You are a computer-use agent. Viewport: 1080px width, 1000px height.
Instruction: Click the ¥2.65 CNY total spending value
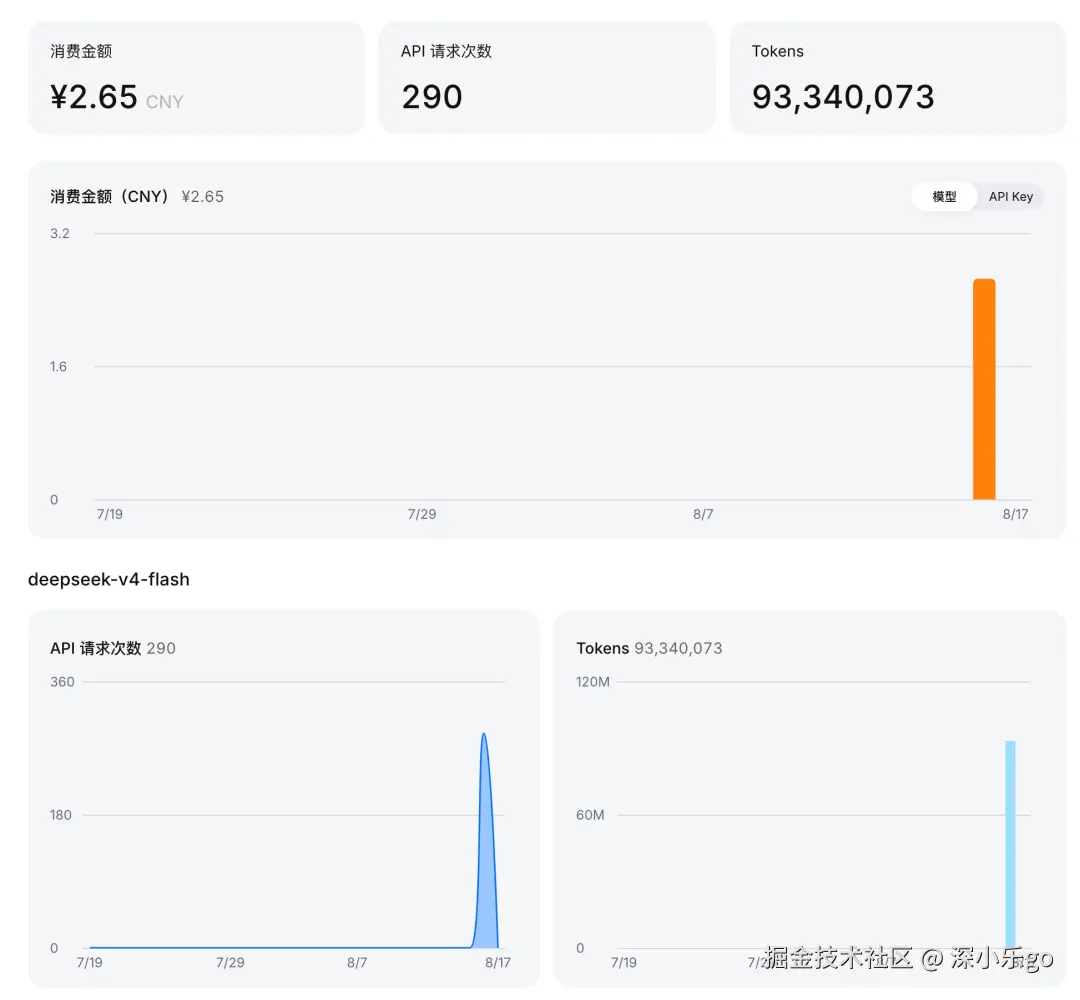(116, 97)
